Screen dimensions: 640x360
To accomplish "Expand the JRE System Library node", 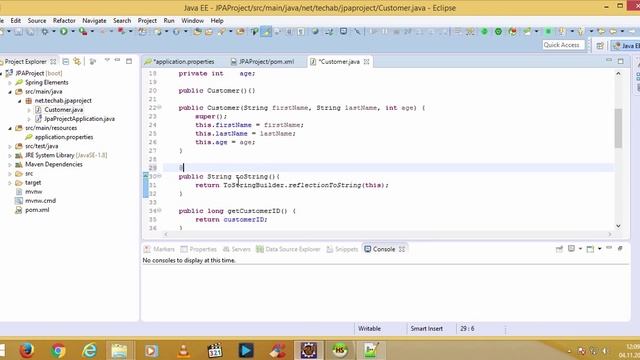I will pos(10,156).
